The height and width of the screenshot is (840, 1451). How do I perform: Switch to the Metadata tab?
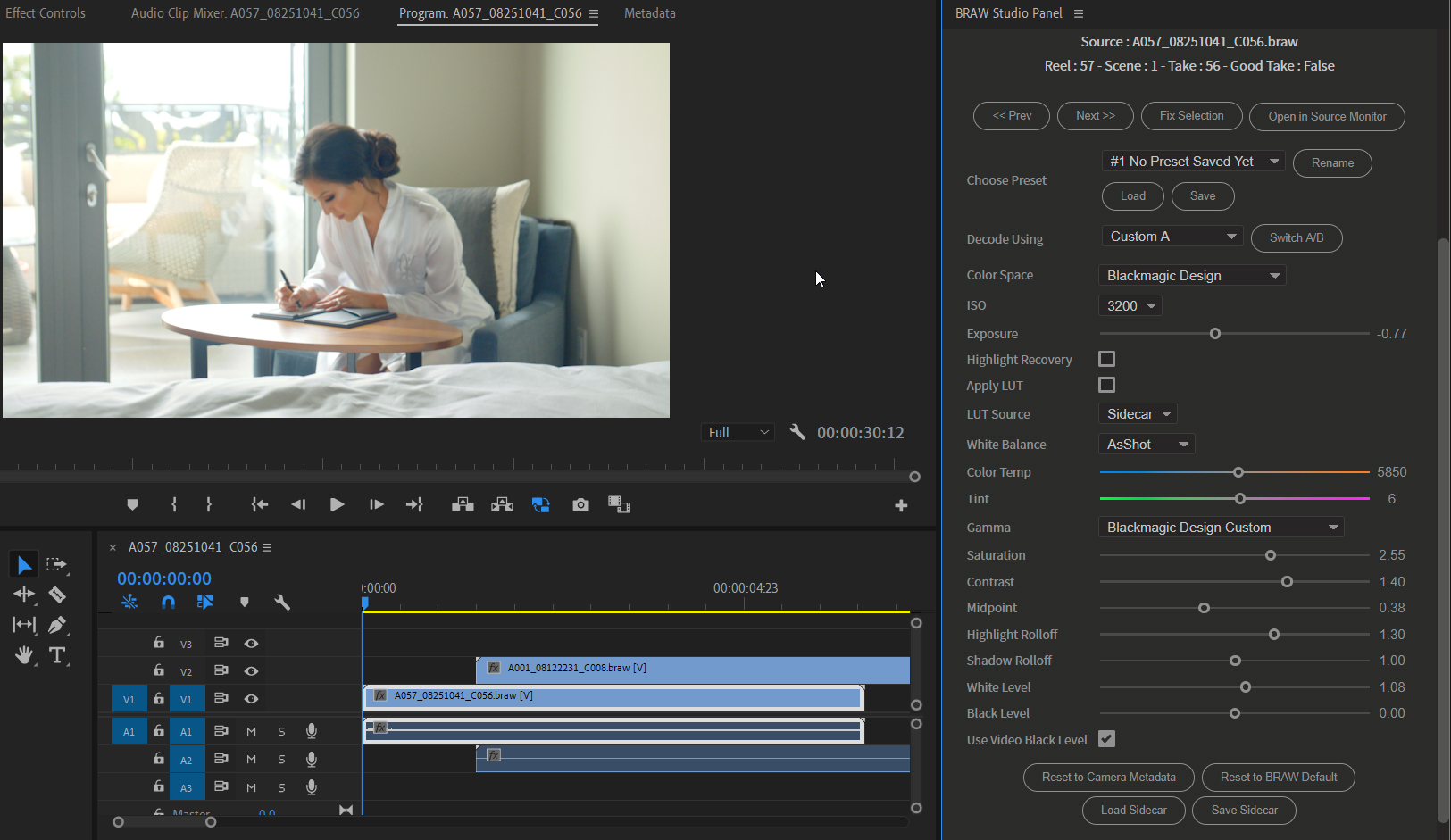click(x=649, y=13)
